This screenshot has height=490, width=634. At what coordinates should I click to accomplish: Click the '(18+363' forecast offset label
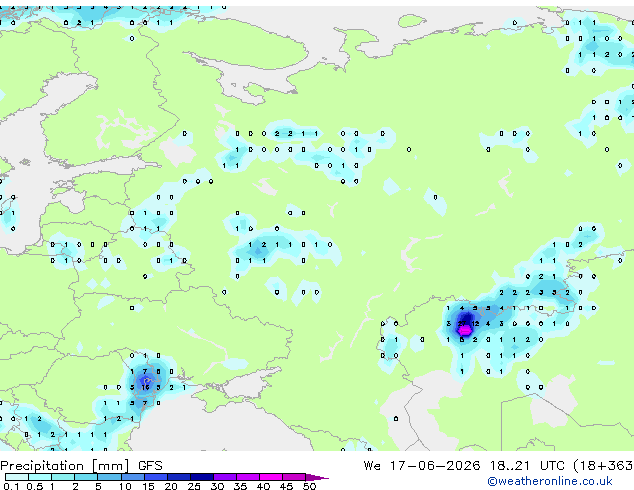(603, 466)
